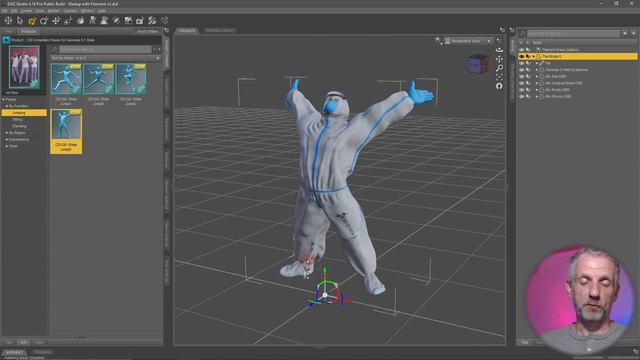640x360 pixels.
Task: Click the viewport pan arrows icon
Action: (x=499, y=59)
